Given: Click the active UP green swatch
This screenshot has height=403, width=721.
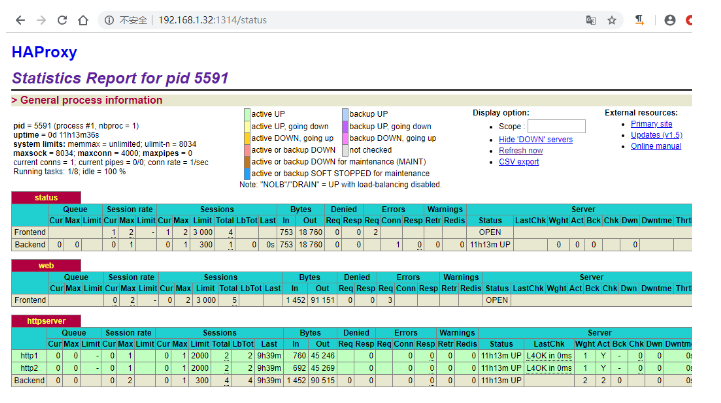Looking at the screenshot, I should (x=247, y=114).
